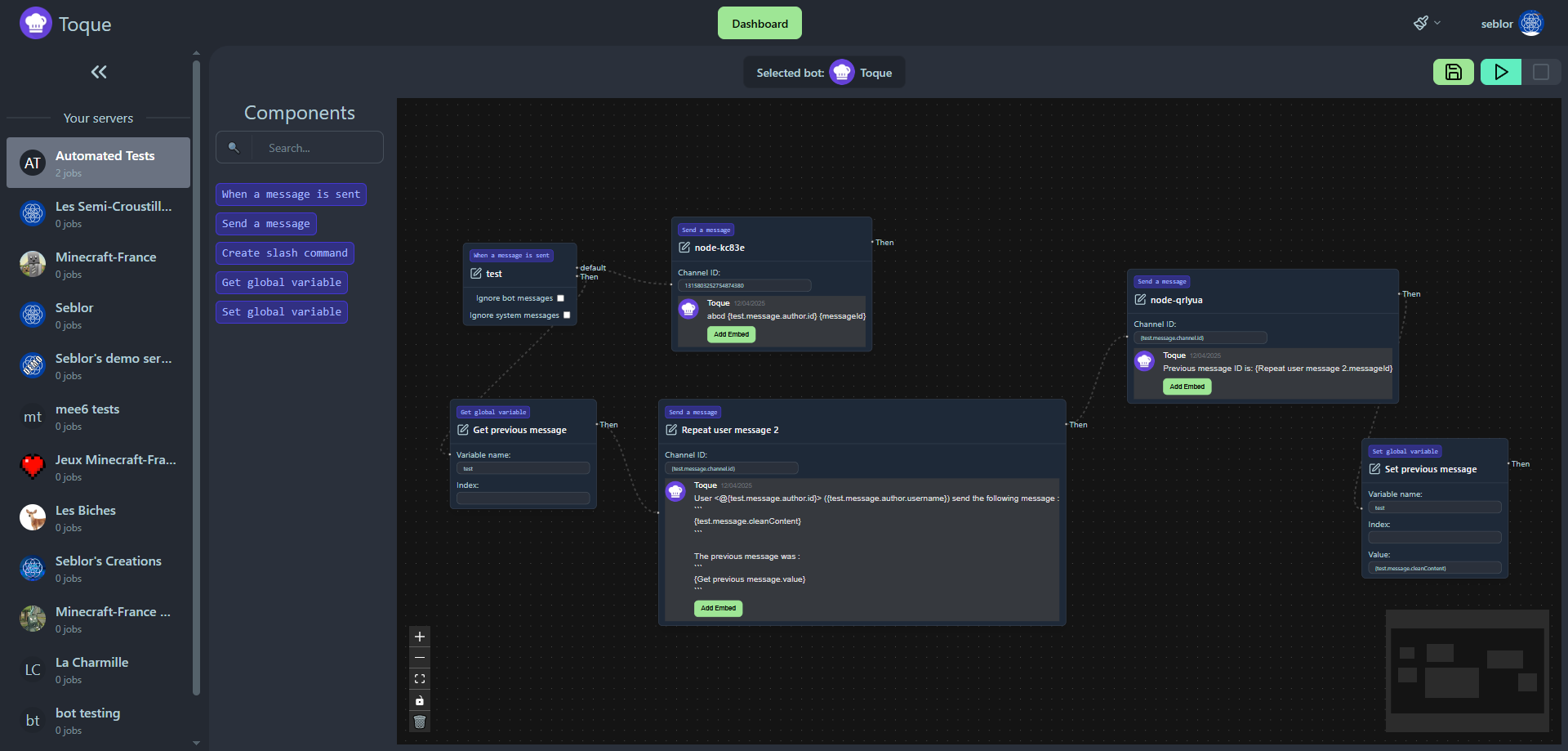Select the Seblor's demo ser... server

pos(98,365)
